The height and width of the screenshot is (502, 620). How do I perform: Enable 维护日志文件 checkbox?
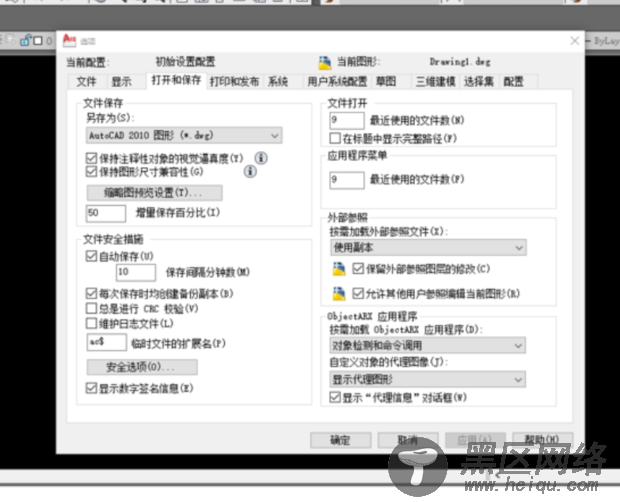(91, 323)
